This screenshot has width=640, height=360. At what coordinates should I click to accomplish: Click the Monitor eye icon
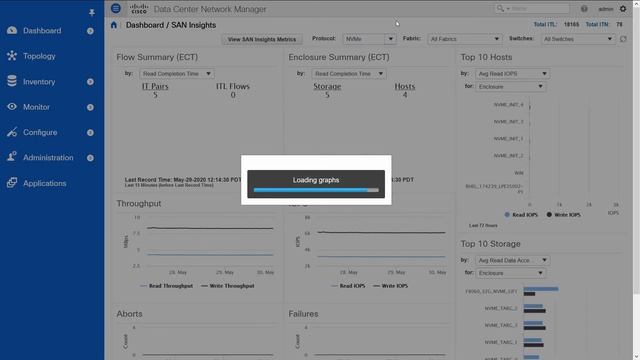[x=12, y=107]
